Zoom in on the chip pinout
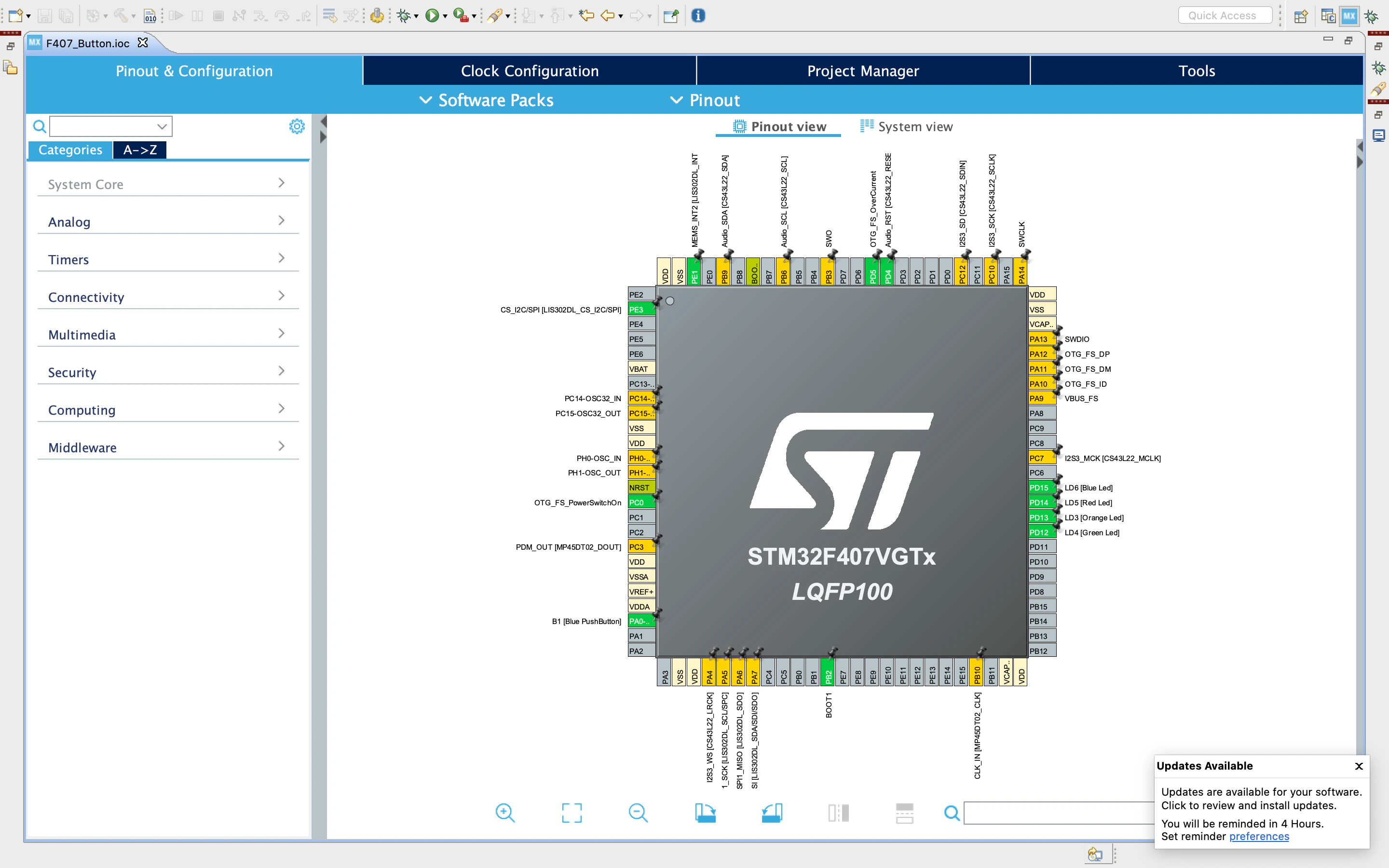This screenshot has width=1389, height=868. 504,813
